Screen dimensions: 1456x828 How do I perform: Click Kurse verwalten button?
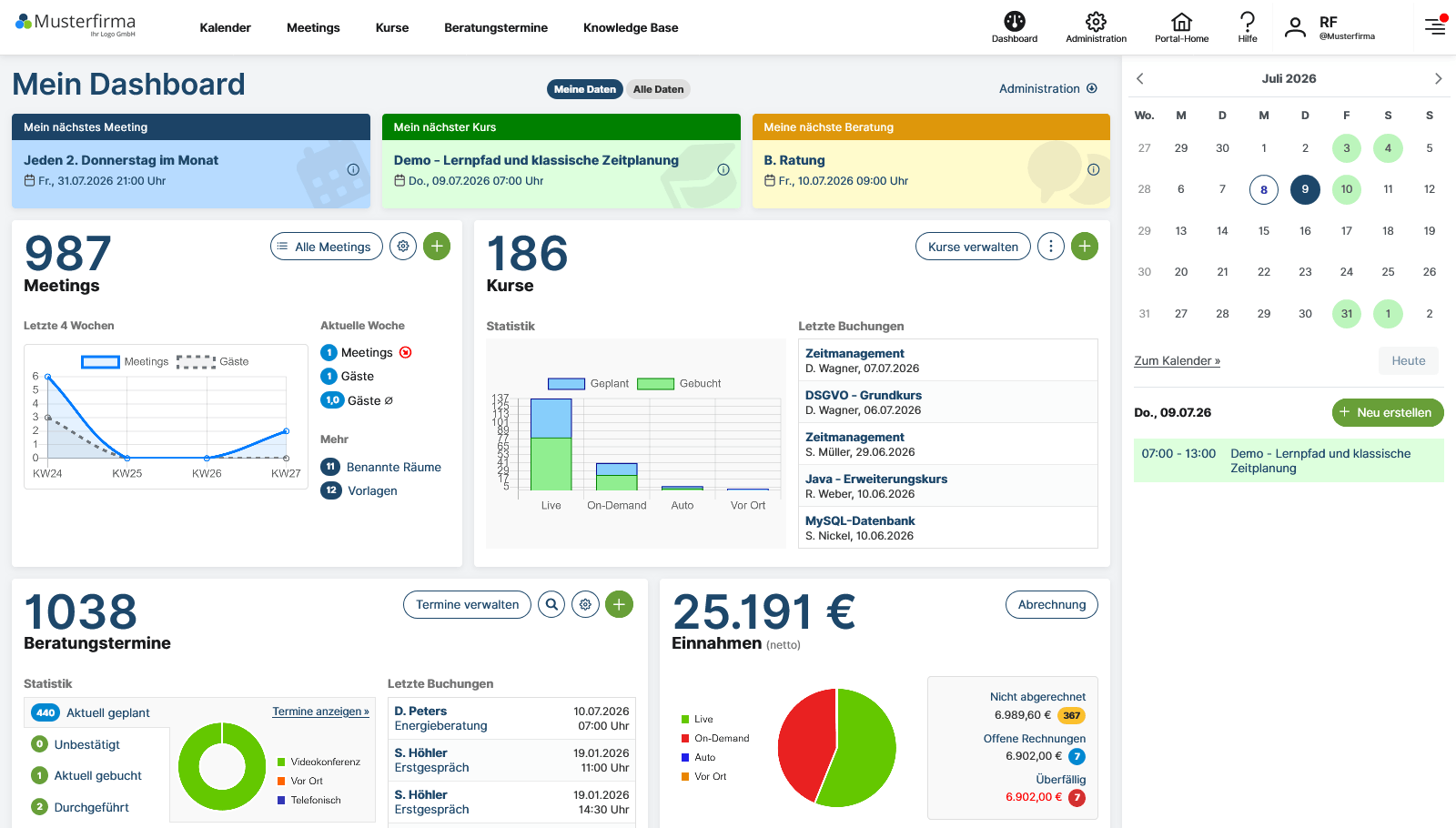click(973, 247)
